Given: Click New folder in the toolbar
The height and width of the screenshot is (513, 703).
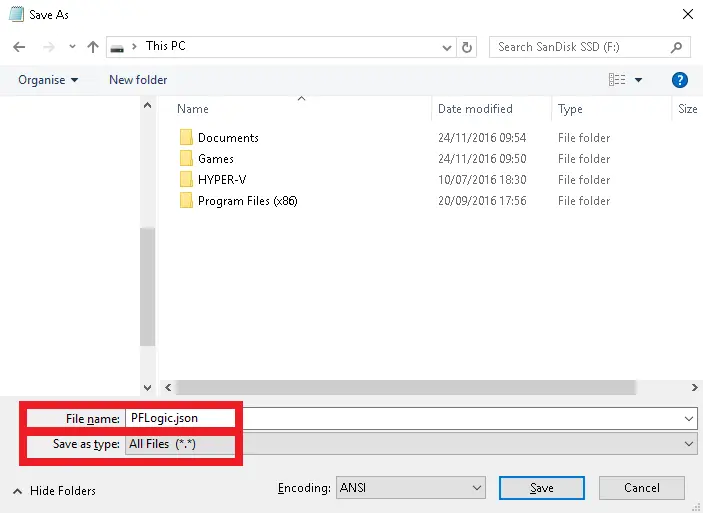Looking at the screenshot, I should click(x=138, y=80).
